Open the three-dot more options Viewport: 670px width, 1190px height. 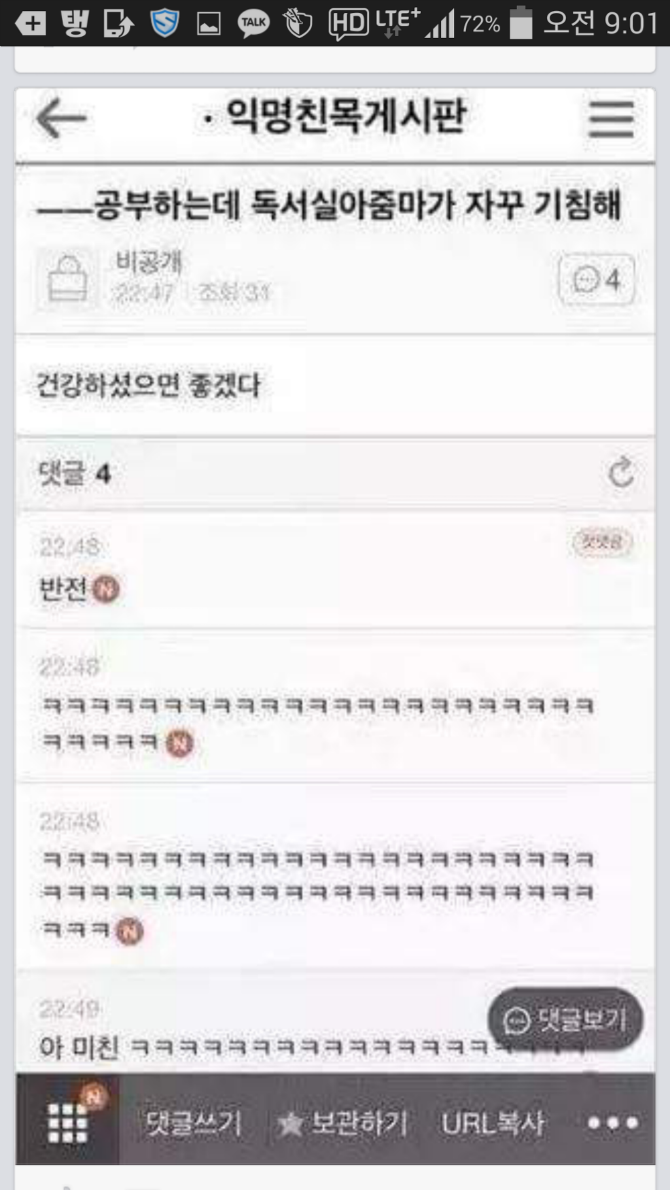[612, 1122]
